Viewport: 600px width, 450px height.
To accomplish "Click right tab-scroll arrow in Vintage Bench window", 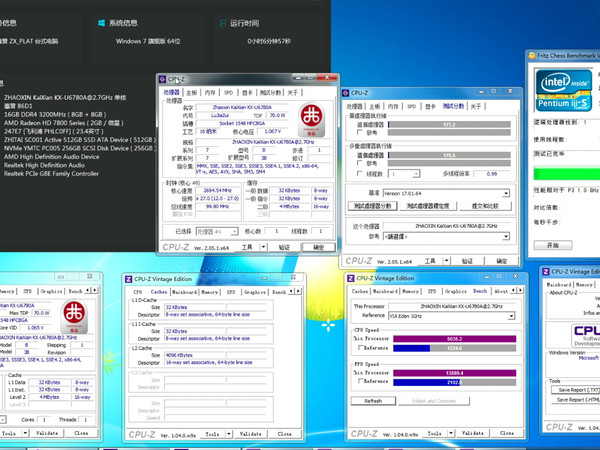I will [520, 290].
